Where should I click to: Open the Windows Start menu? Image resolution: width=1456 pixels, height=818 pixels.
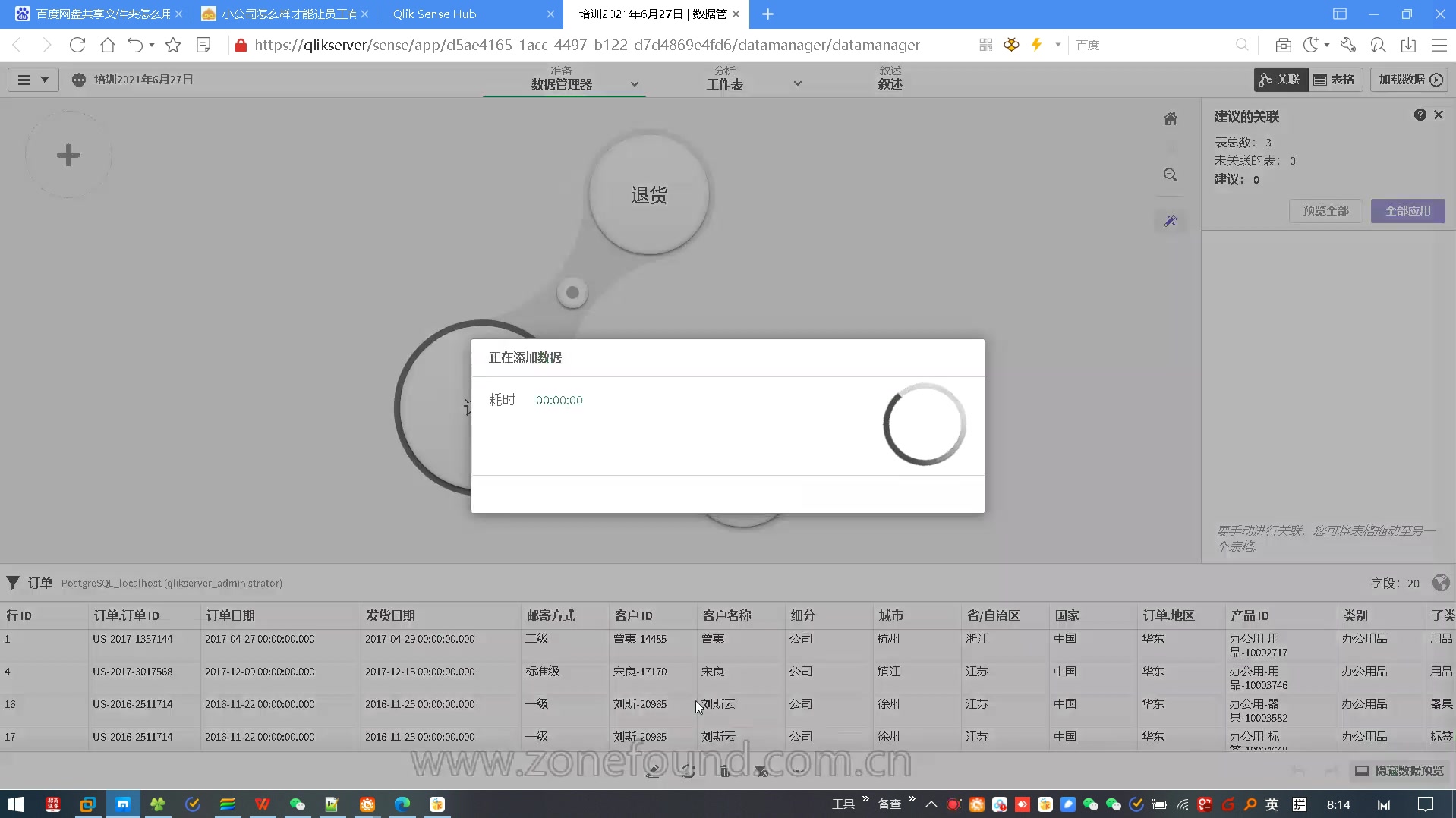point(16,804)
